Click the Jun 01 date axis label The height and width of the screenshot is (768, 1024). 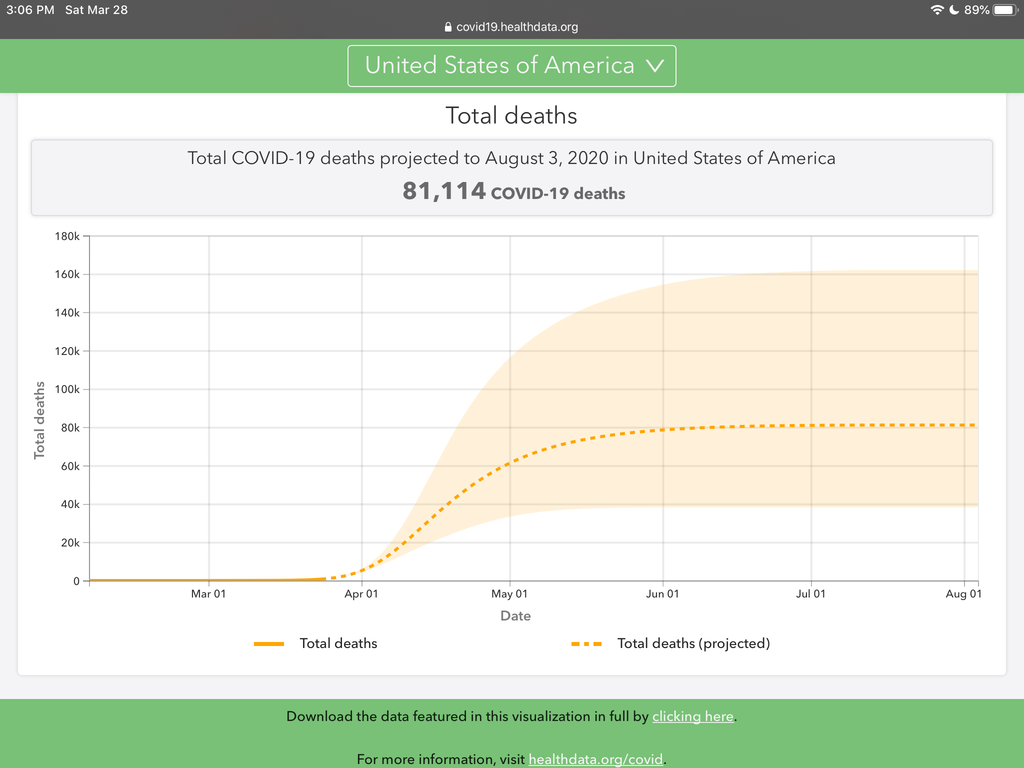[662, 594]
